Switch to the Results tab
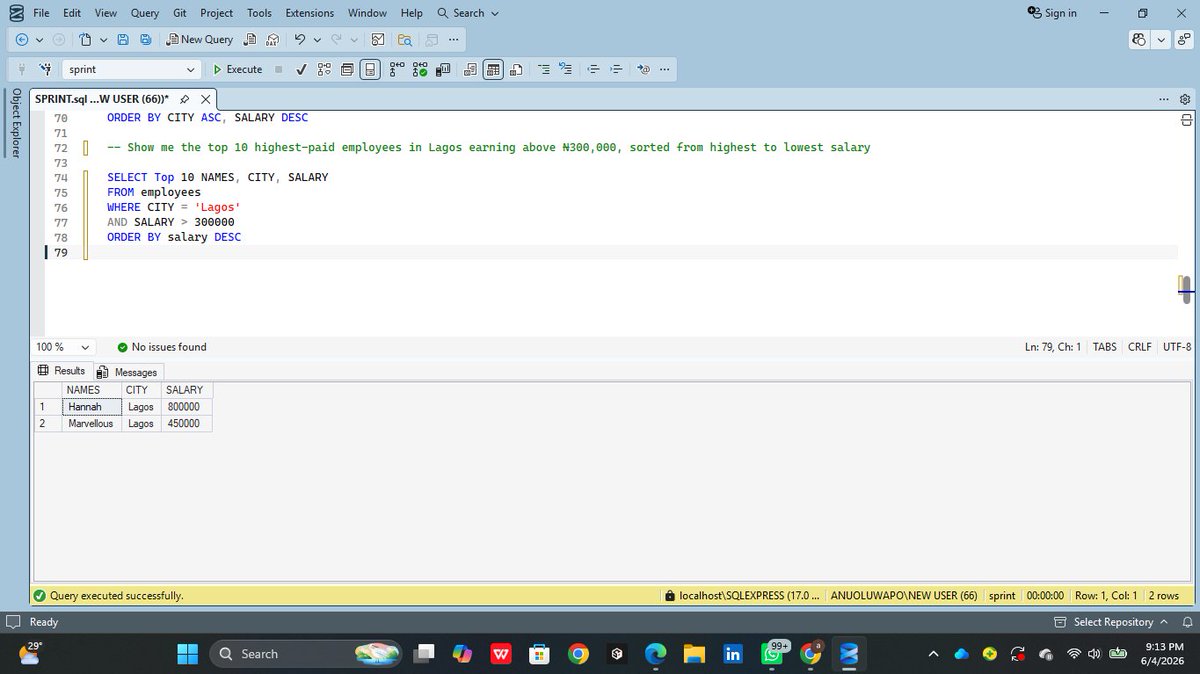Viewport: 1200px width, 674px height. (x=61, y=371)
